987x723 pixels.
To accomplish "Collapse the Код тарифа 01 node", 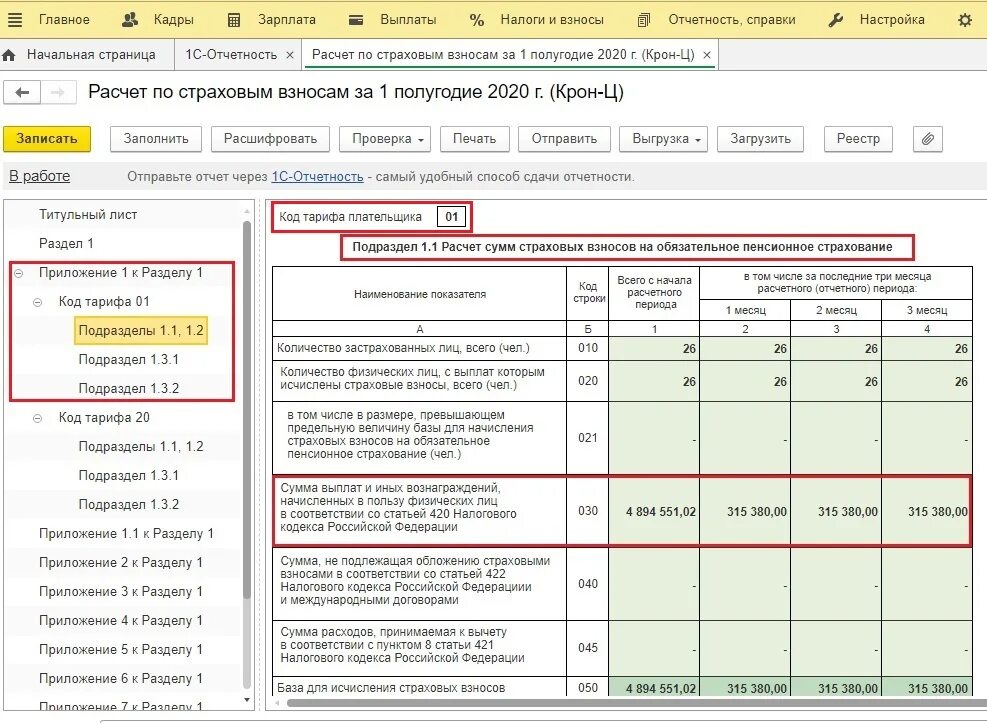I will coord(38,302).
